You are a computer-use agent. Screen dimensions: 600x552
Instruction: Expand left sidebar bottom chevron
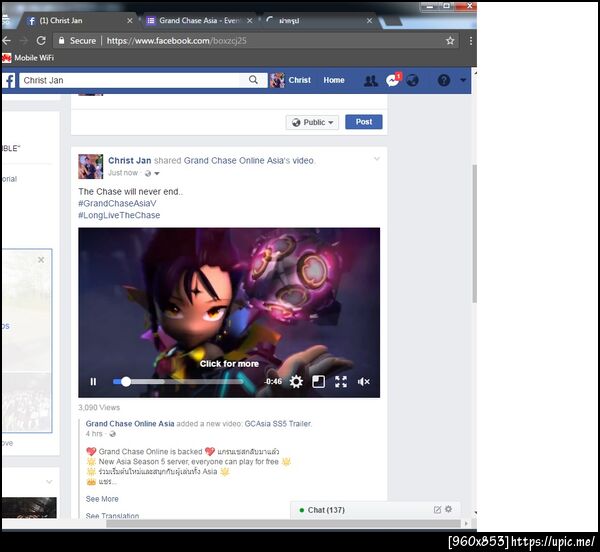[49, 482]
